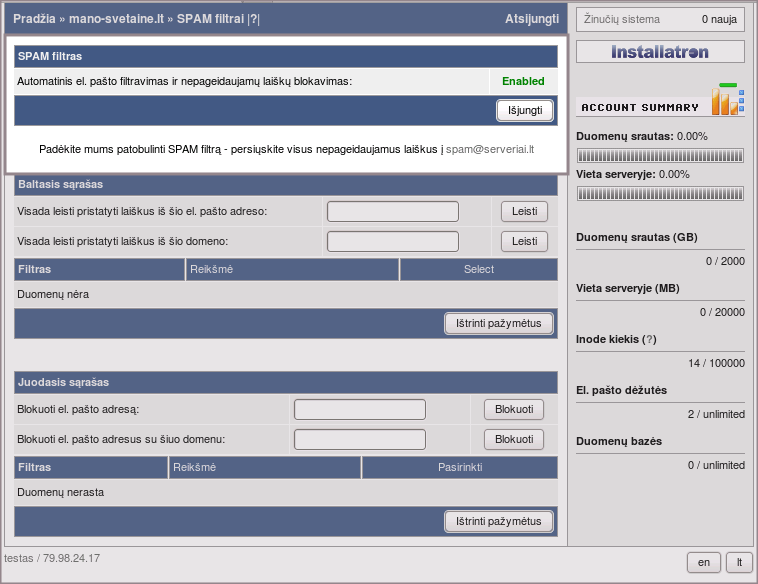Click the Duomenų srautas progress bar
The image size is (758, 584).
[661, 155]
